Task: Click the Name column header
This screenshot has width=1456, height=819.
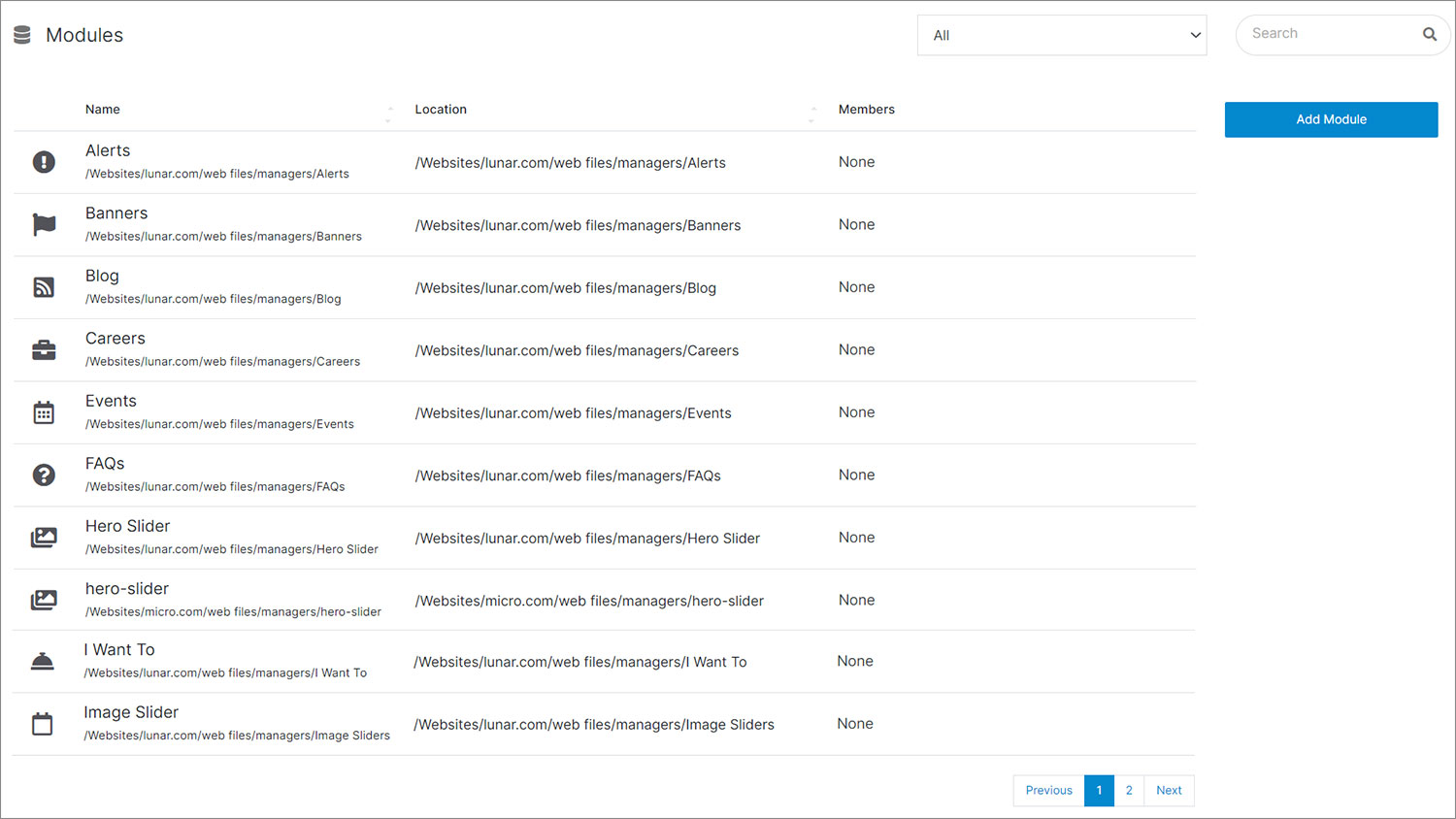Action: point(103,110)
